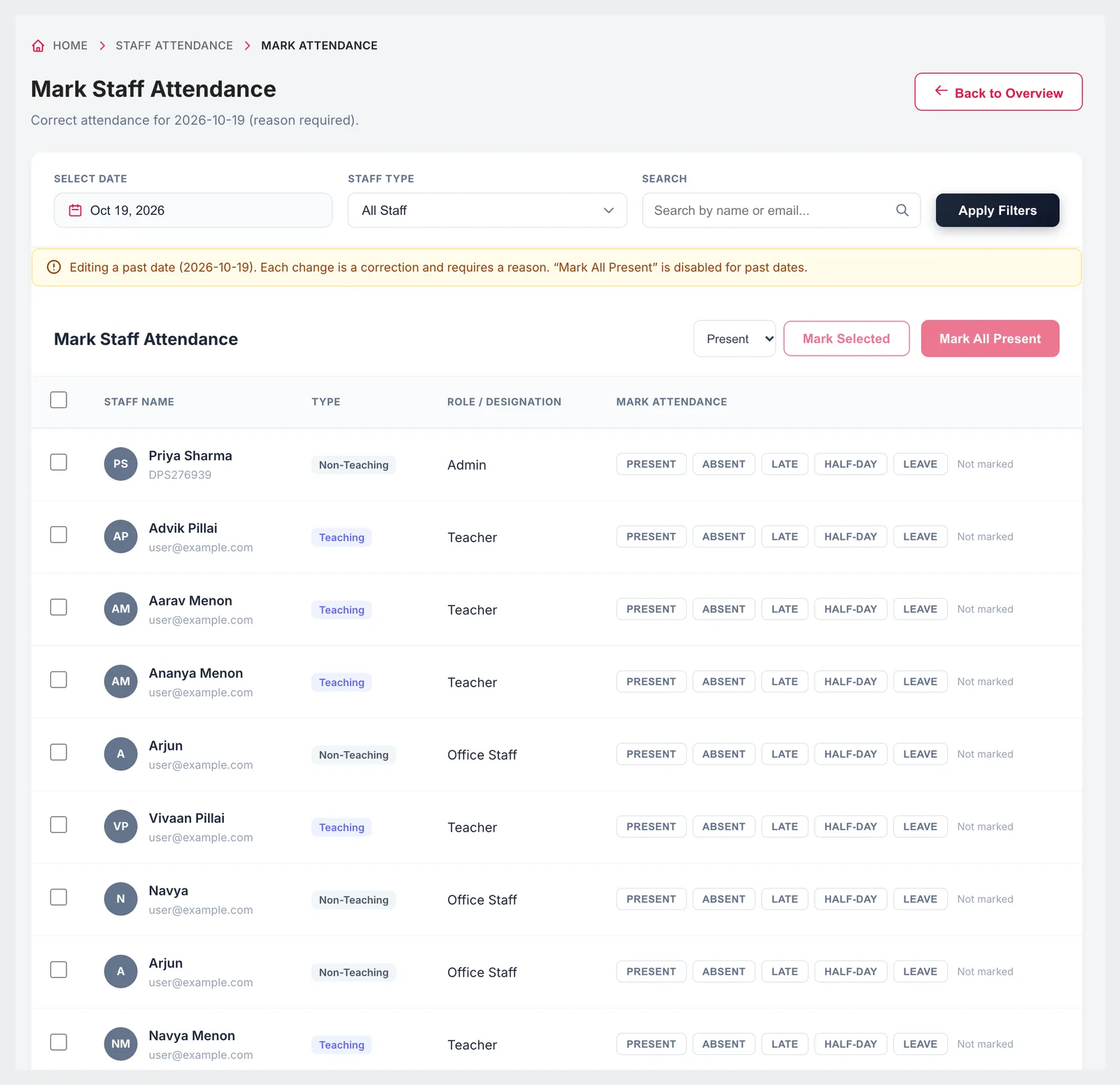The width and height of the screenshot is (1120, 1085).
Task: Open STAFF ATTENDANCE breadcrumb
Action: click(174, 45)
